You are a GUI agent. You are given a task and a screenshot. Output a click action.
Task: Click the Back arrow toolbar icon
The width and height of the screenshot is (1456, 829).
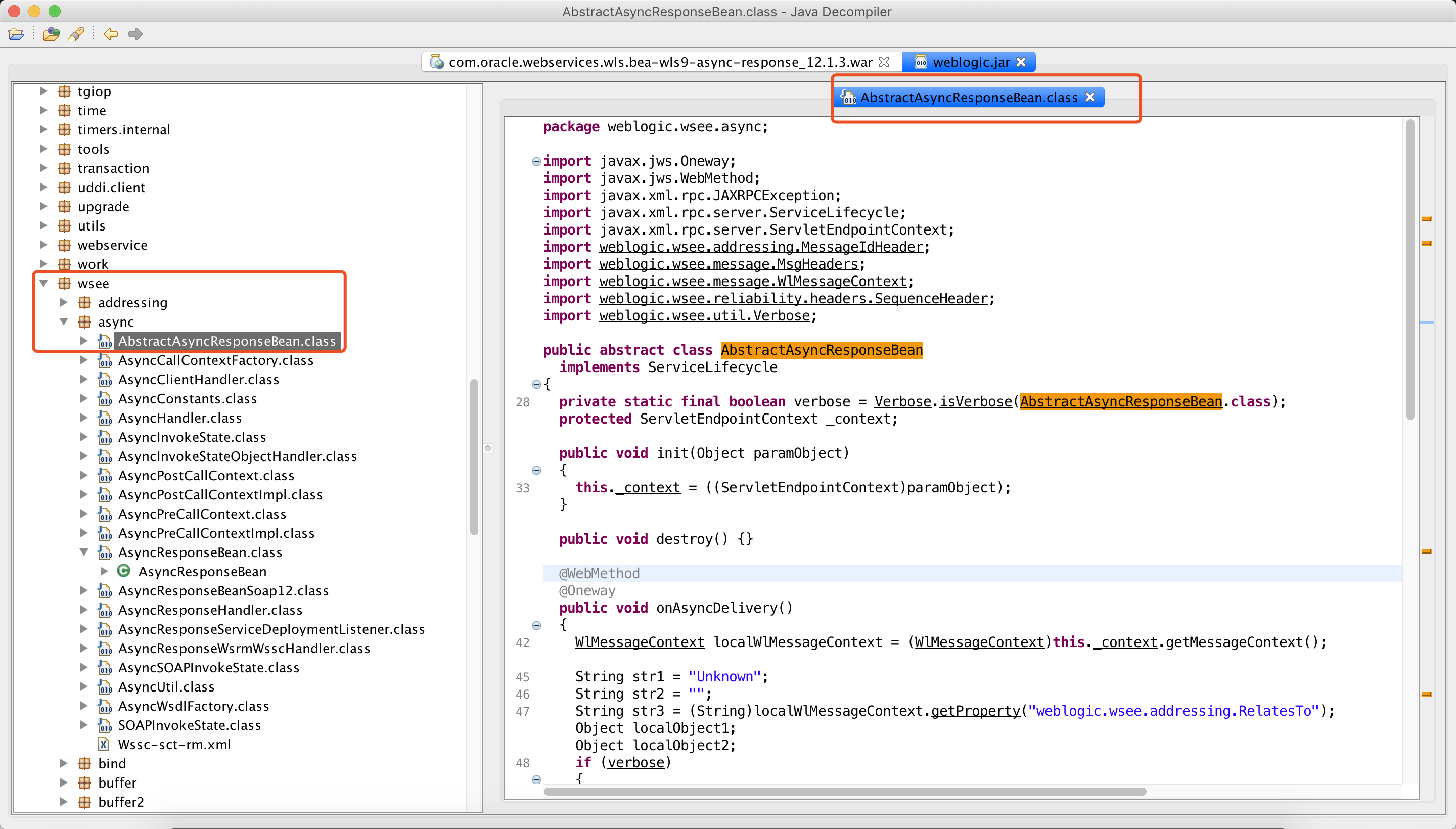111,35
